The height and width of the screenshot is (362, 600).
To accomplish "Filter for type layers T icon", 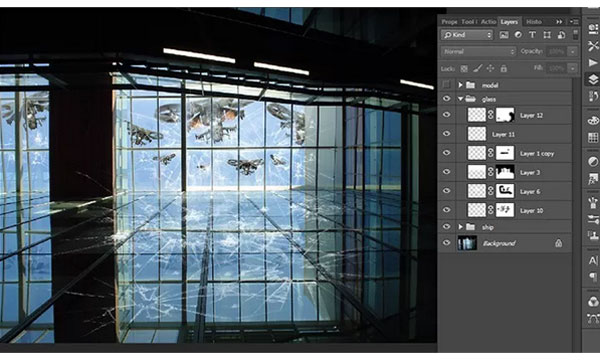I will click(532, 35).
